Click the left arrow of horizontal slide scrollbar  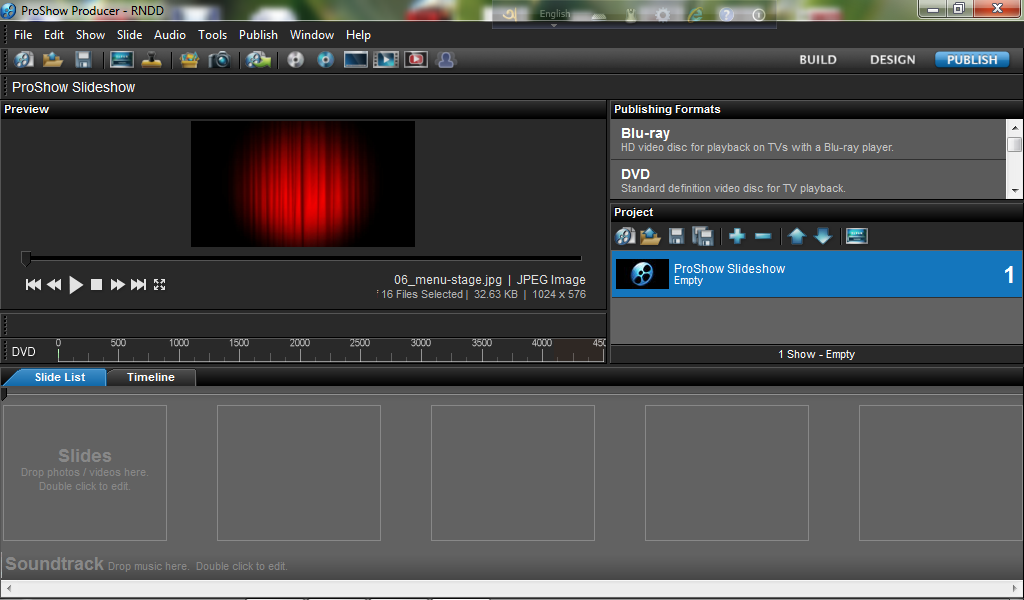click(8, 588)
